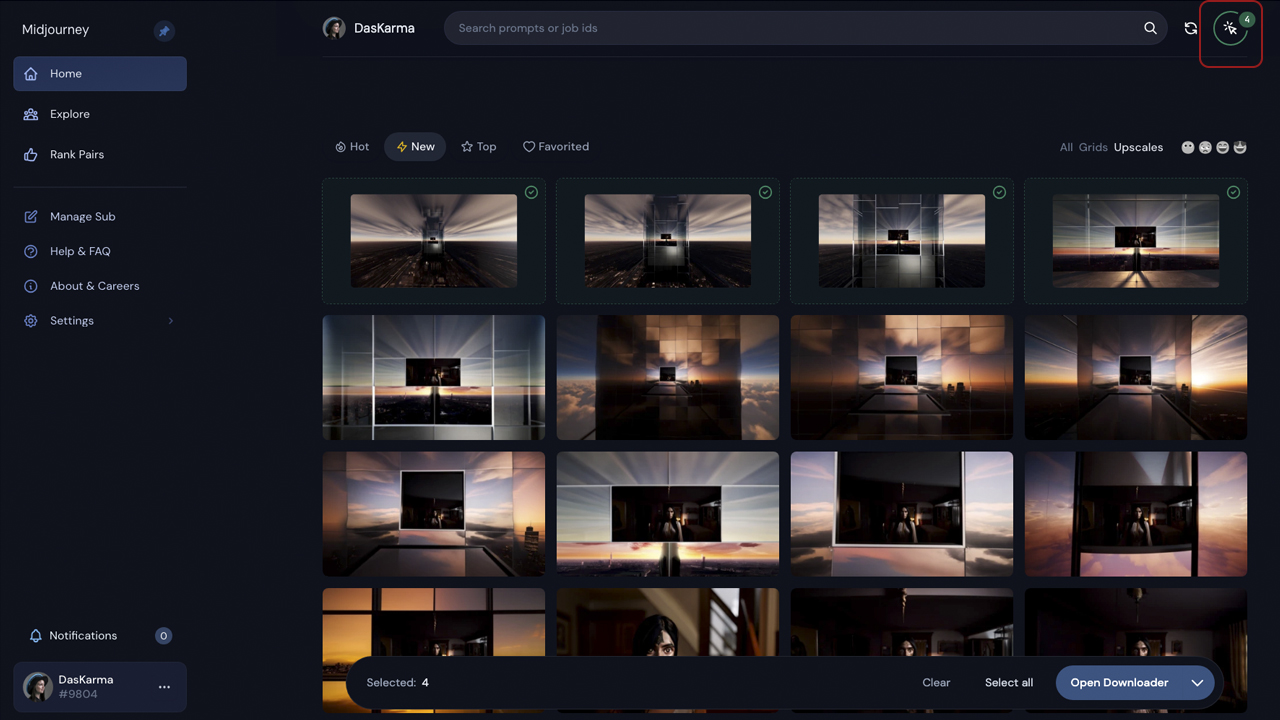
Task: Deselect the first image's green checkmark
Action: click(531, 193)
